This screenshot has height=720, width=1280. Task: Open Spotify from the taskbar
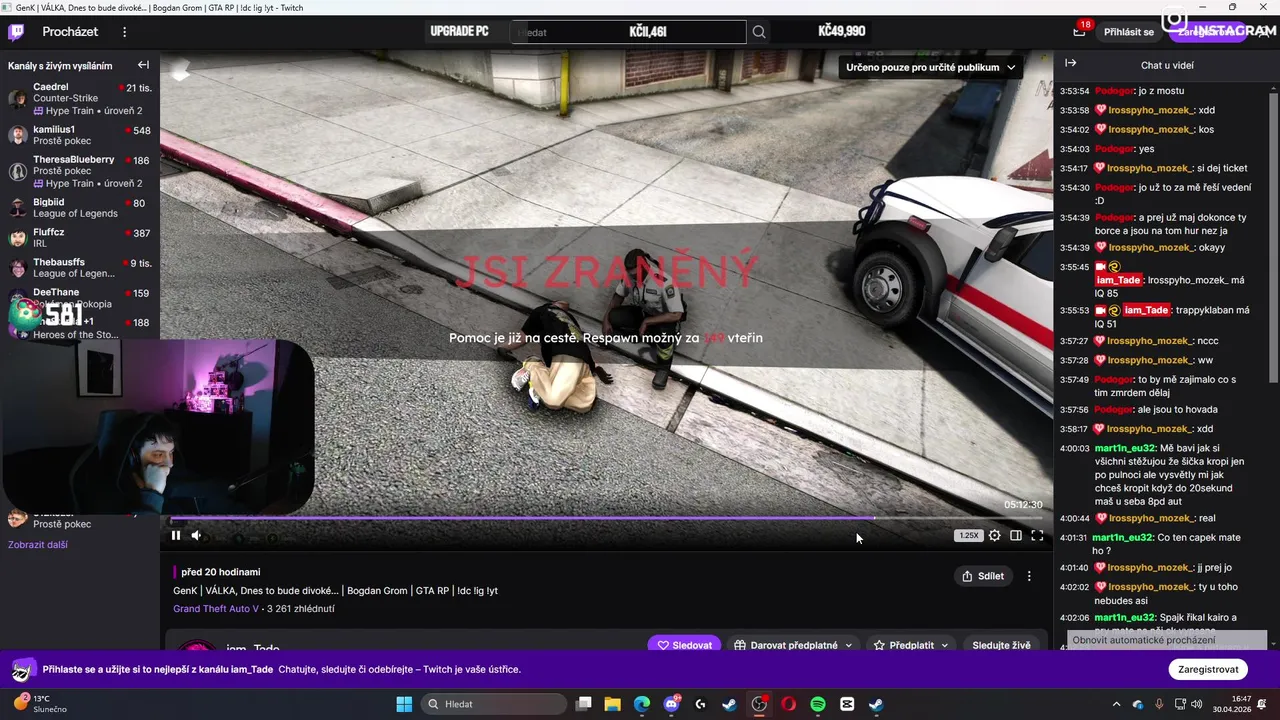tap(817, 704)
